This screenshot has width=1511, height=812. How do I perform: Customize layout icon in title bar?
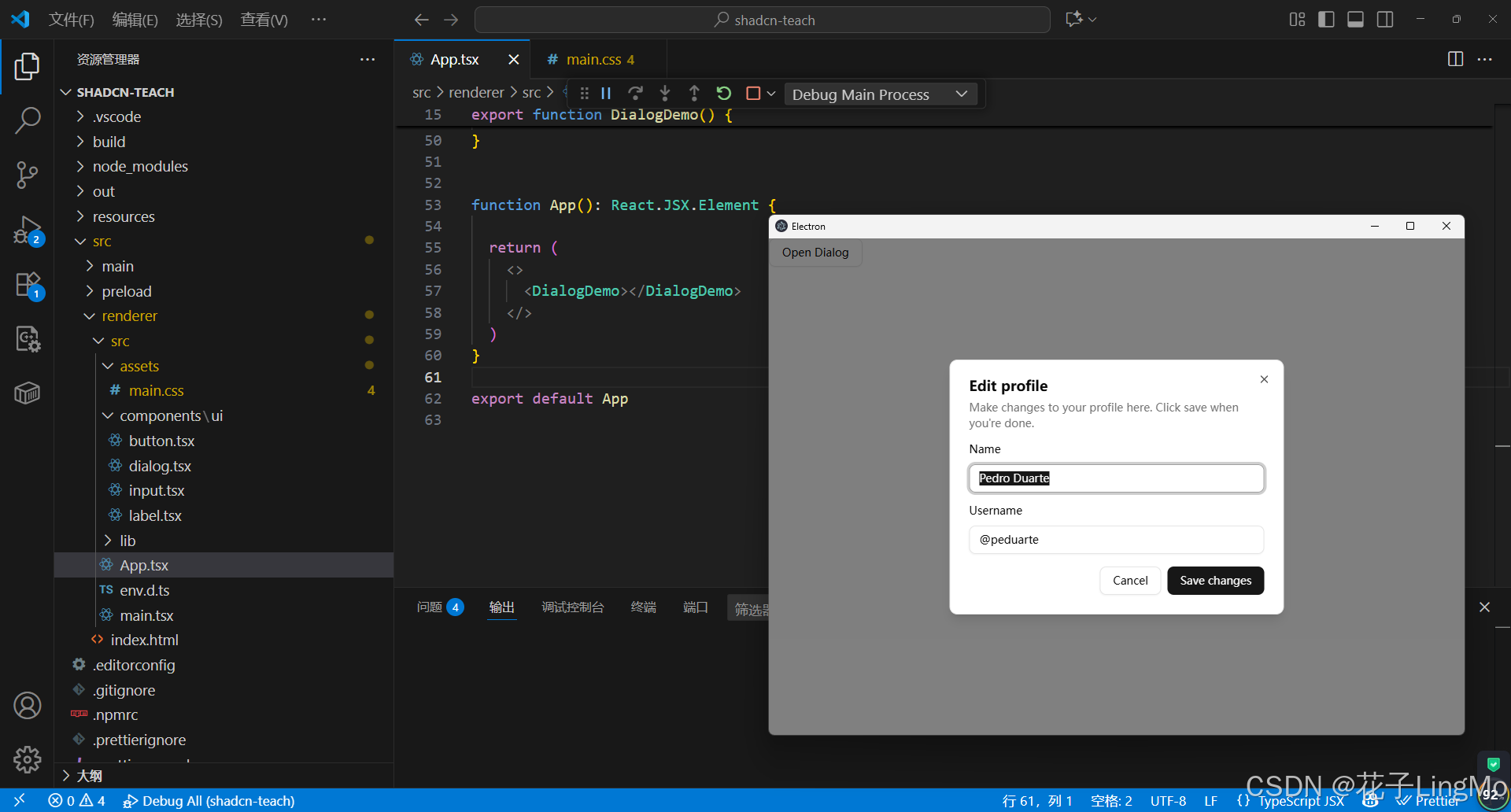tap(1297, 20)
